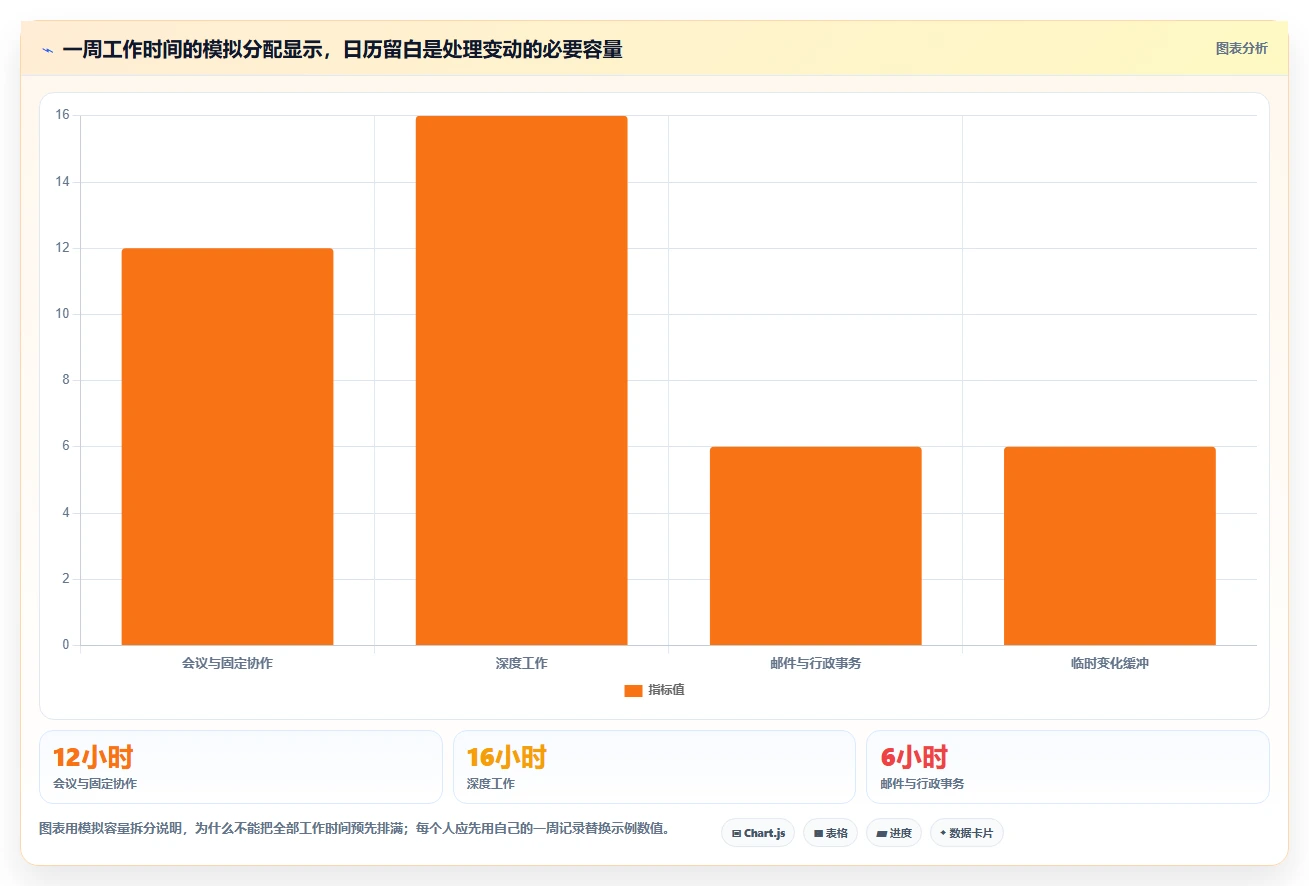Click the y-axis value 10
The width and height of the screenshot is (1309, 886).
(x=63, y=314)
